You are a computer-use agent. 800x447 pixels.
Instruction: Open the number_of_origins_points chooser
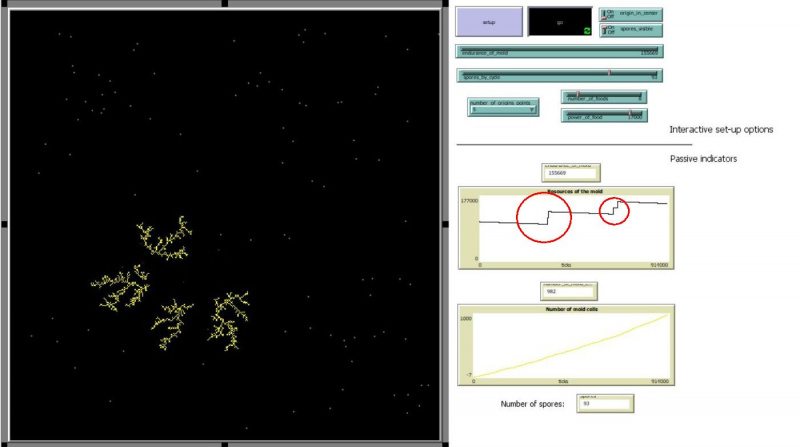[x=504, y=107]
